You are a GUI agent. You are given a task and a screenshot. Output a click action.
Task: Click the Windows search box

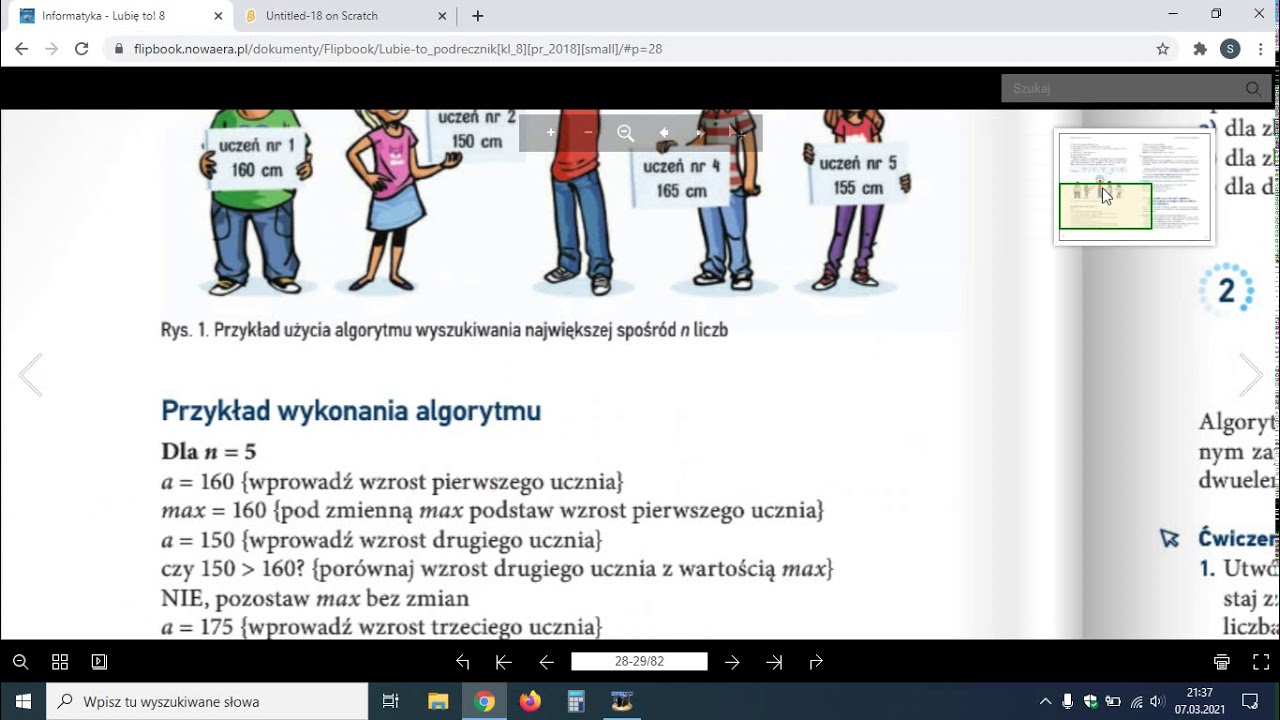click(207, 701)
